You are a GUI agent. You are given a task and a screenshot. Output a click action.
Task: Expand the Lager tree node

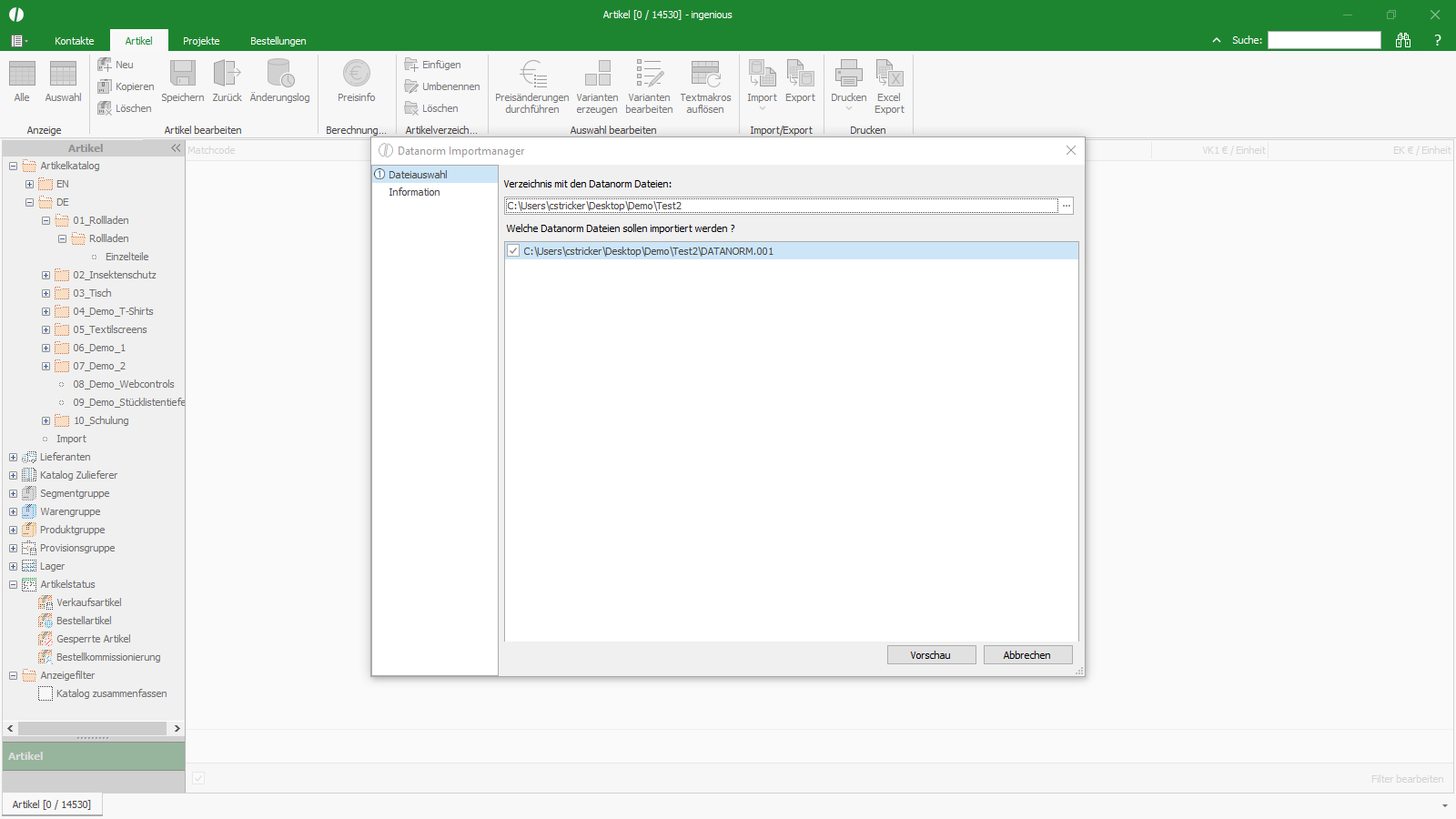[13, 566]
